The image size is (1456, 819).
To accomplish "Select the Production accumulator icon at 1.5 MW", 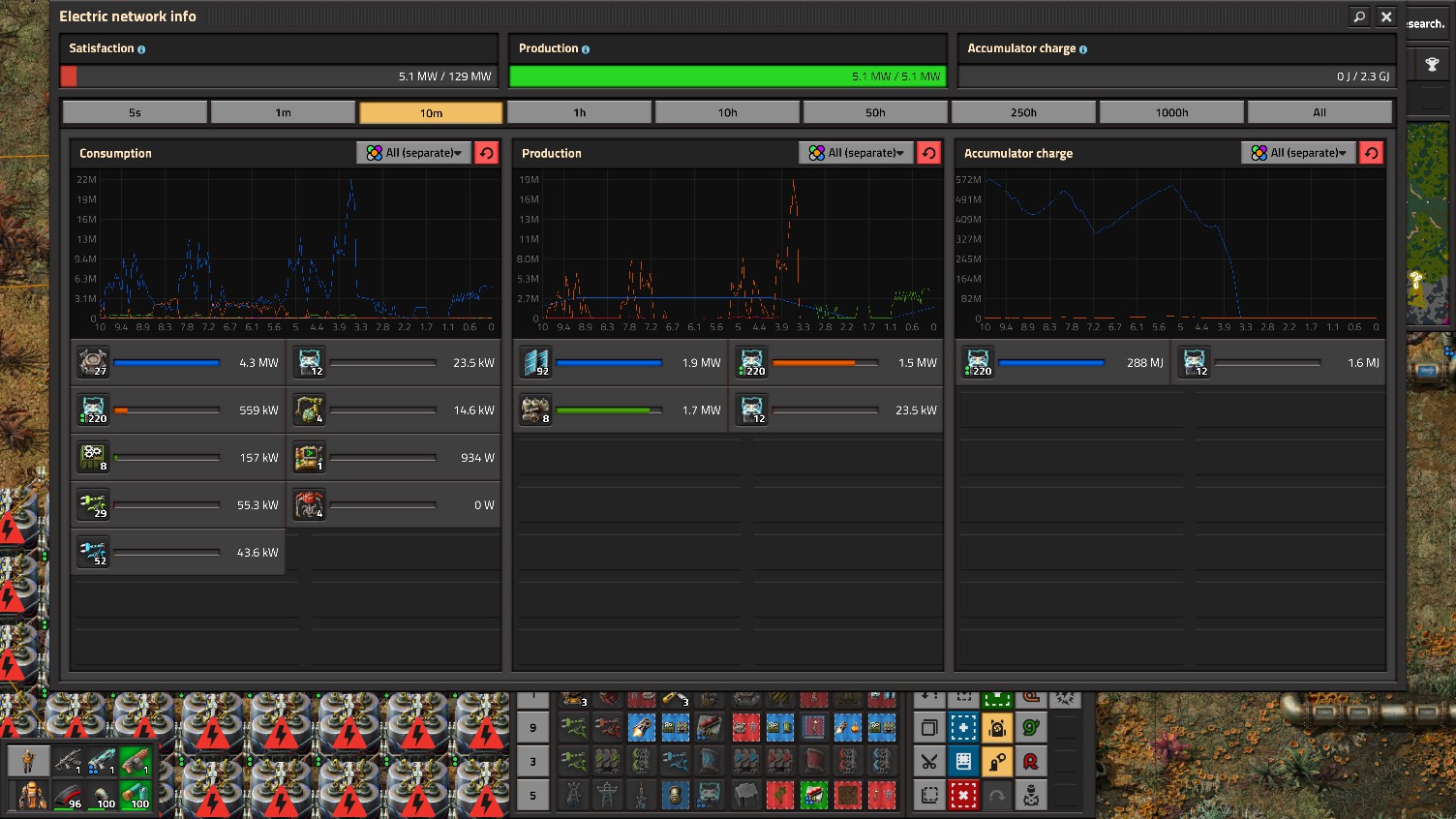I will point(752,363).
